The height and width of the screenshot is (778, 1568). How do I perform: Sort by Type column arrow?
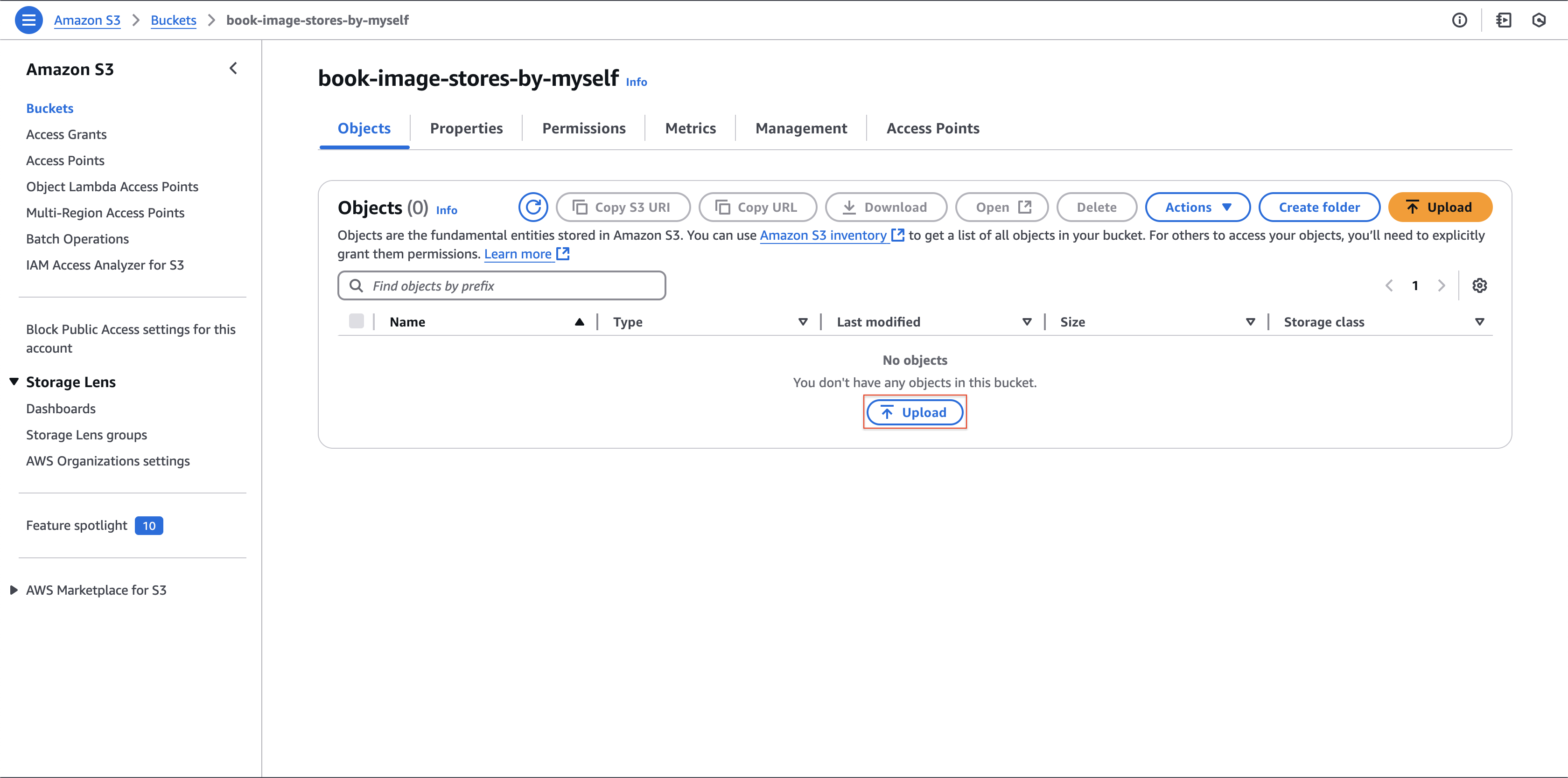click(803, 322)
